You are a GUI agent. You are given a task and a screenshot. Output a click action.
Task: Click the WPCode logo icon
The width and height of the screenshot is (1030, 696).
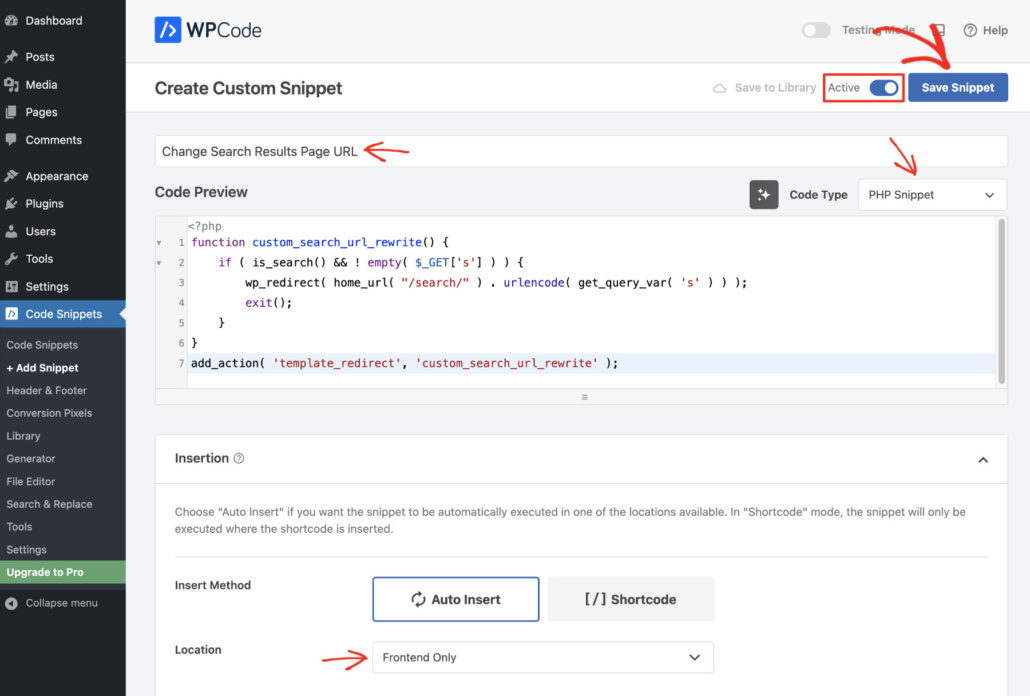(168, 30)
